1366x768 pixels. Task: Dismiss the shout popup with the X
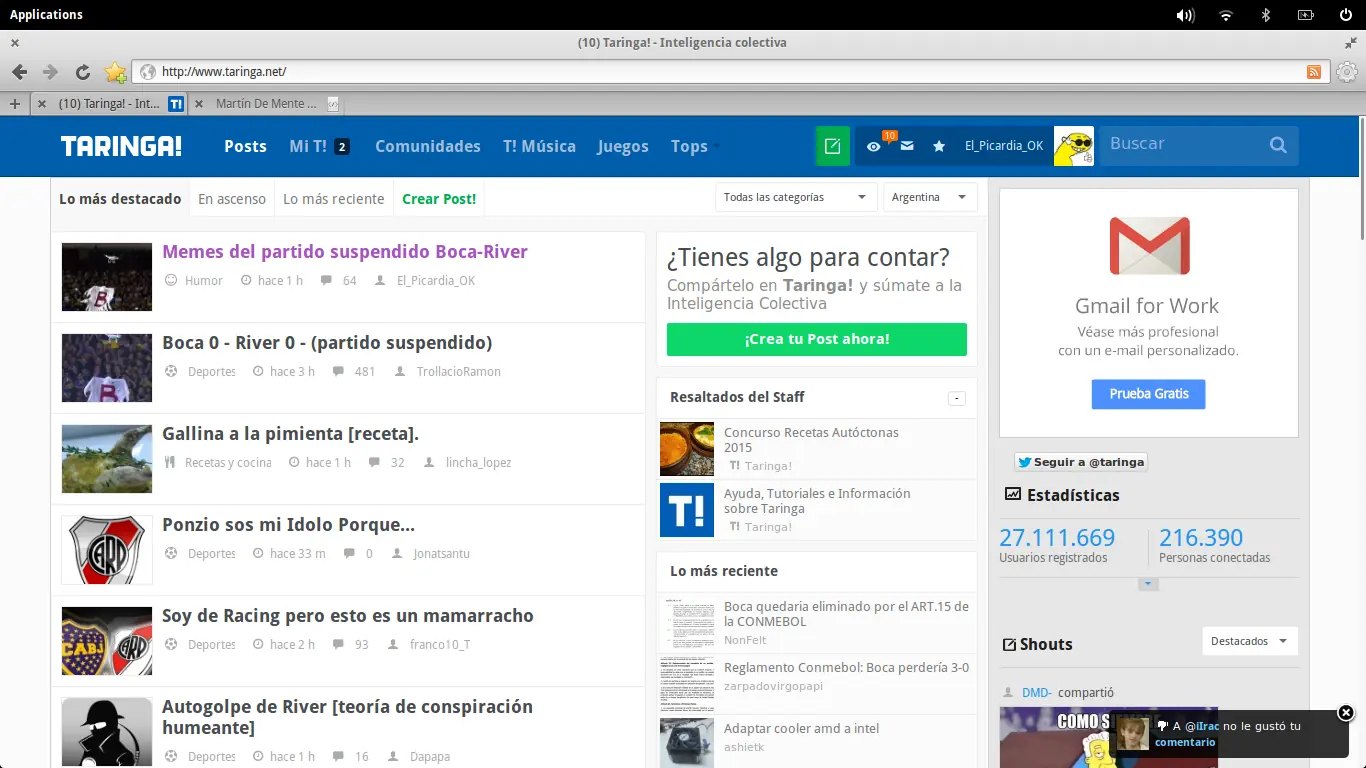click(1346, 713)
